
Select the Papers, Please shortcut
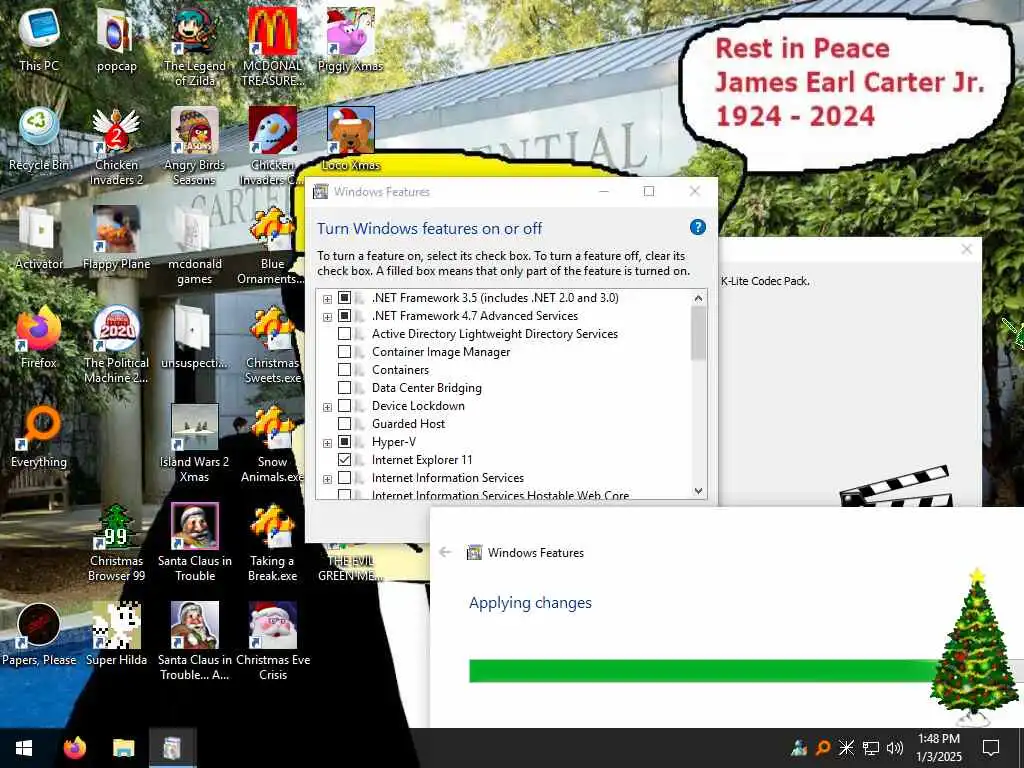click(x=39, y=636)
